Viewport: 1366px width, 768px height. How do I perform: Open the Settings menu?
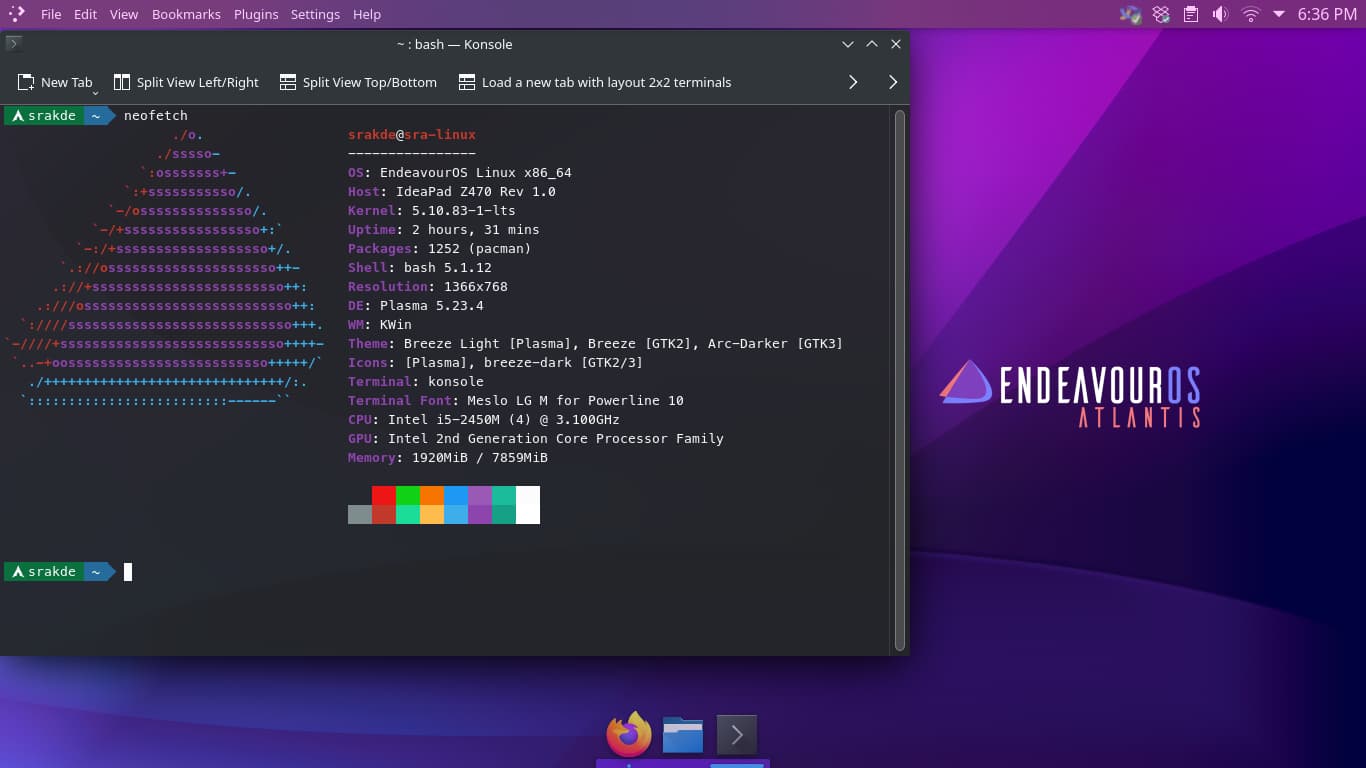coord(315,14)
